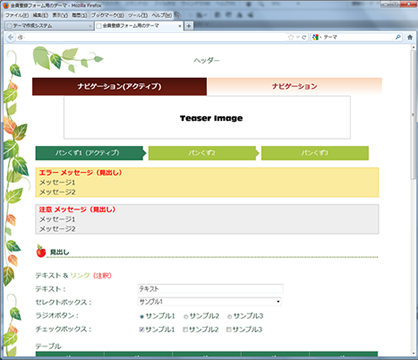Screen dimensions: 418x360
Task: Click the ナビゲーション(アクティブ) navigation item
Action: (119, 87)
